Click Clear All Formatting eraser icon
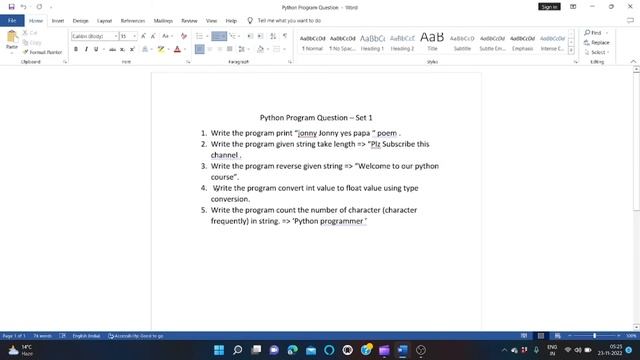 184,36
